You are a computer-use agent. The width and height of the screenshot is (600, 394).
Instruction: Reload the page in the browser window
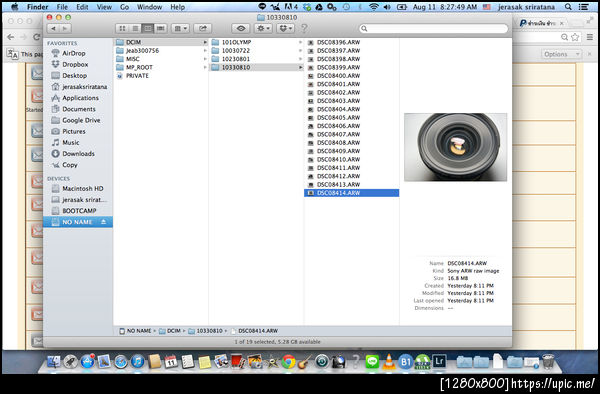pyautogui.click(x=37, y=37)
